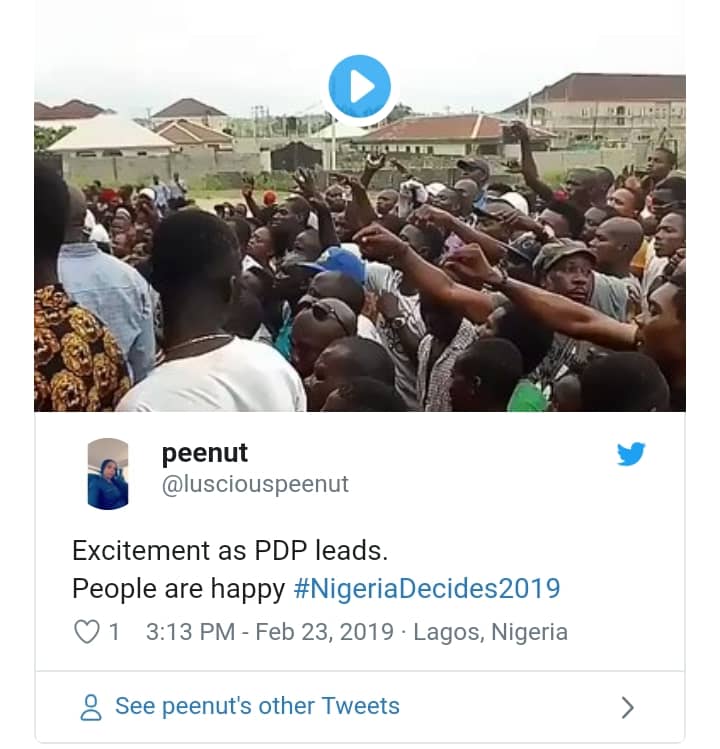Screen dimensions: 720x749
Task: Click the display name "peenut"
Action: [x=204, y=453]
